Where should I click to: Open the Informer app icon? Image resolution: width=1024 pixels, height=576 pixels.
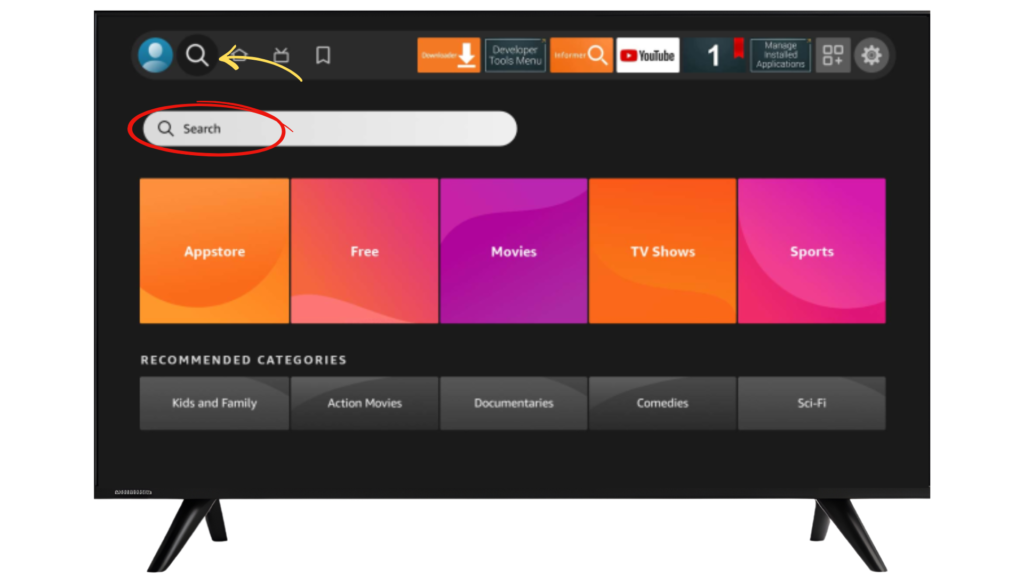coord(581,55)
